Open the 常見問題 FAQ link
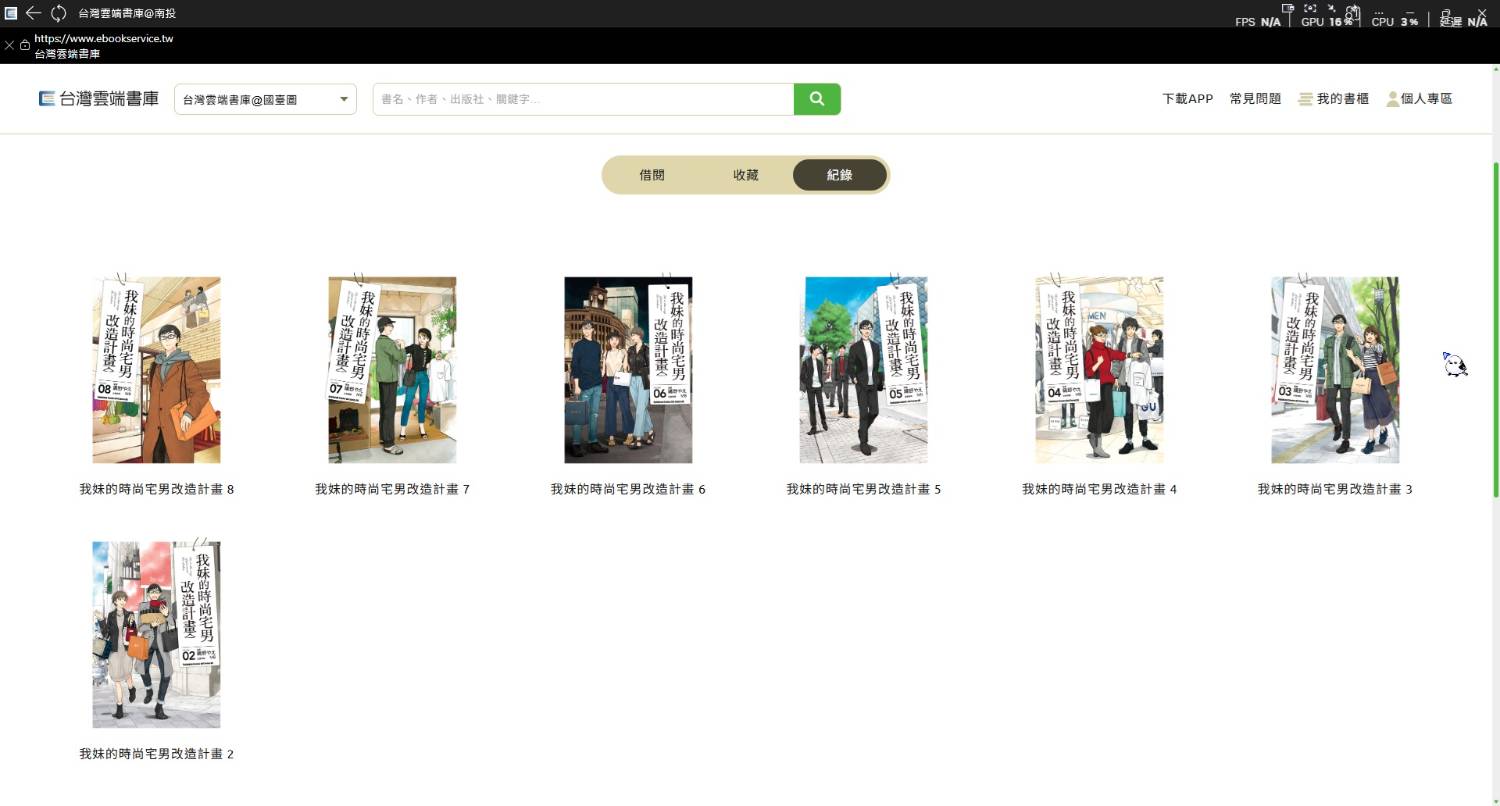1500x806 pixels. (x=1255, y=99)
